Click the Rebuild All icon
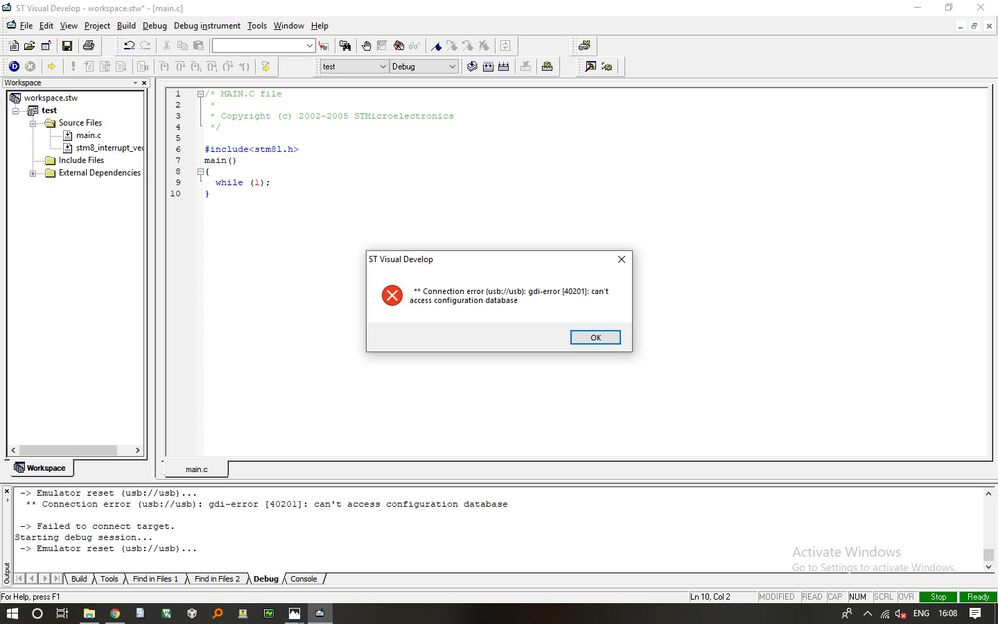This screenshot has height=624, width=998. click(504, 66)
